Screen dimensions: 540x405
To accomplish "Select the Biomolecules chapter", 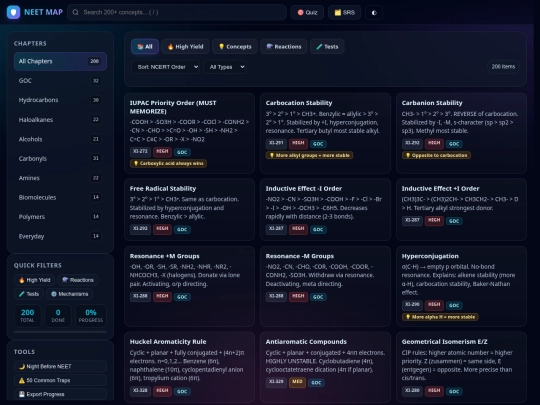I will click(x=60, y=197).
